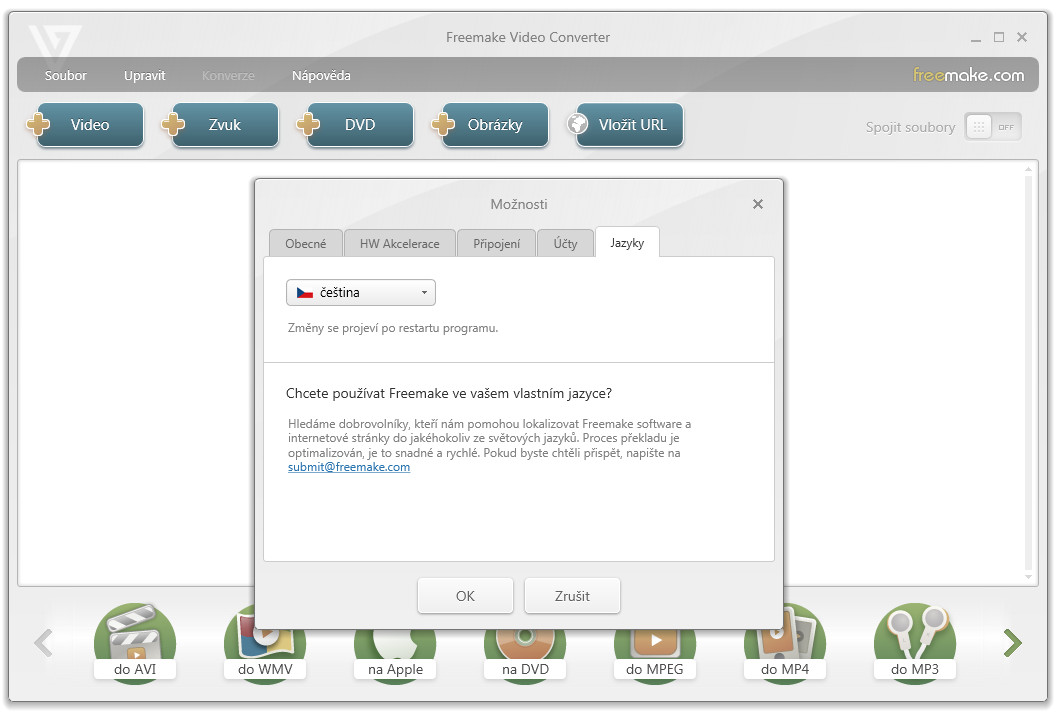Toggle the Spojit soubory switch

point(993,127)
